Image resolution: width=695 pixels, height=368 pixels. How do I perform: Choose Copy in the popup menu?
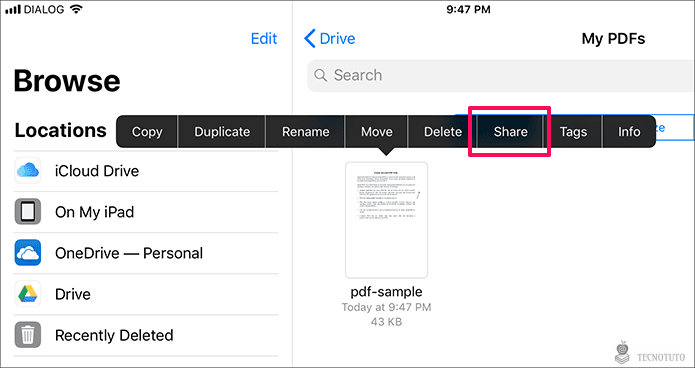[147, 132]
